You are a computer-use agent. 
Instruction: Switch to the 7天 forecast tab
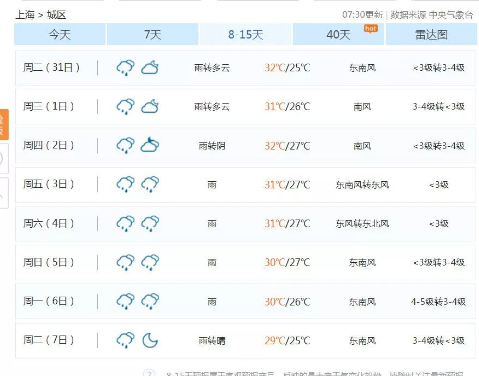point(153,34)
